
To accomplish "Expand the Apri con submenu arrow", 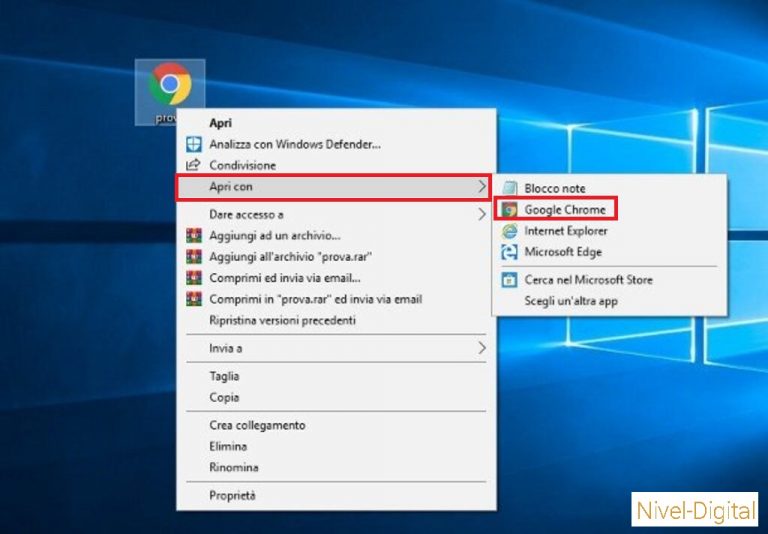I will point(481,187).
